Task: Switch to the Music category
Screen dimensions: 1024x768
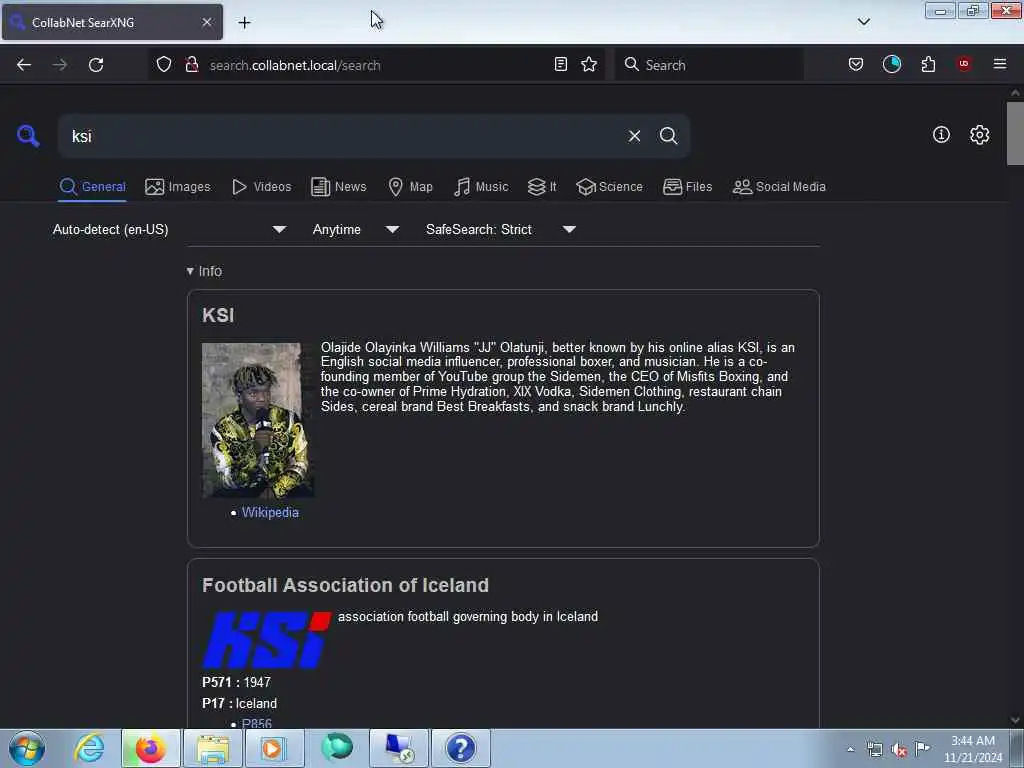Action: [x=481, y=187]
